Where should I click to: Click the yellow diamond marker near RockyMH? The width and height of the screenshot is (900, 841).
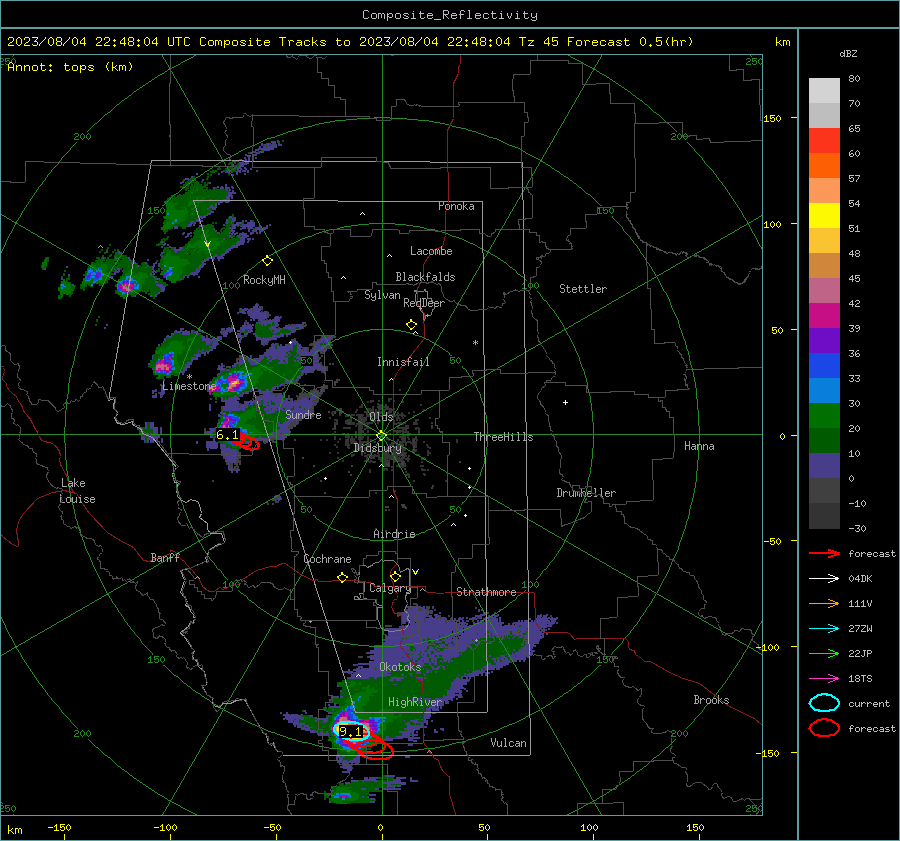click(x=267, y=261)
